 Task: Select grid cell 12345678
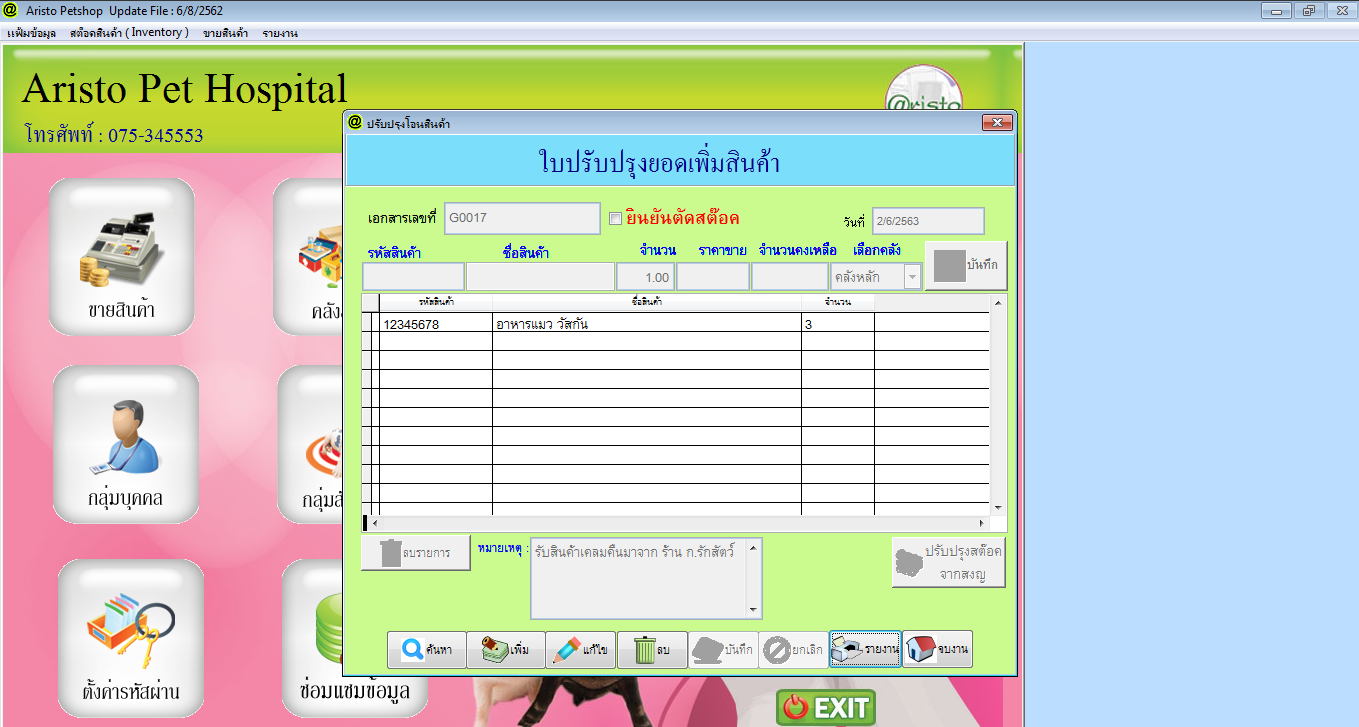[436, 324]
